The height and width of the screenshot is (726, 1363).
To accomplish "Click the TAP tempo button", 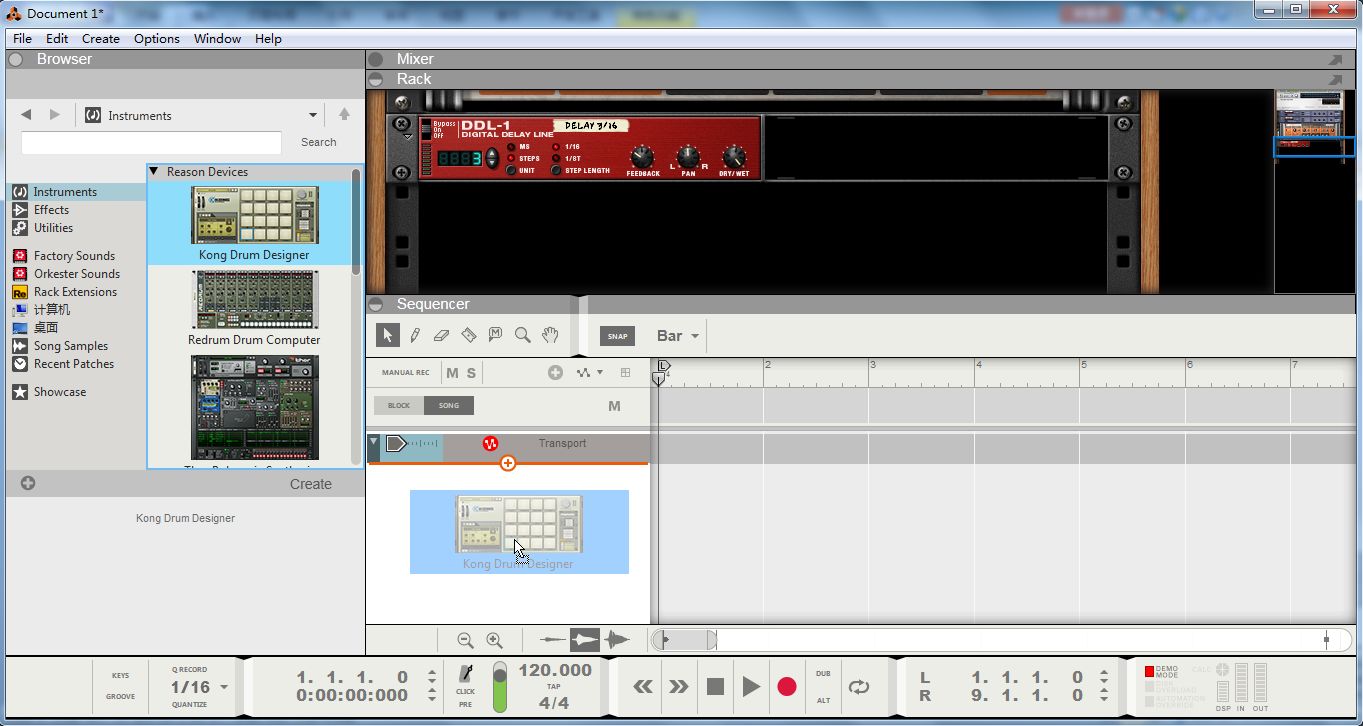I will [x=553, y=687].
